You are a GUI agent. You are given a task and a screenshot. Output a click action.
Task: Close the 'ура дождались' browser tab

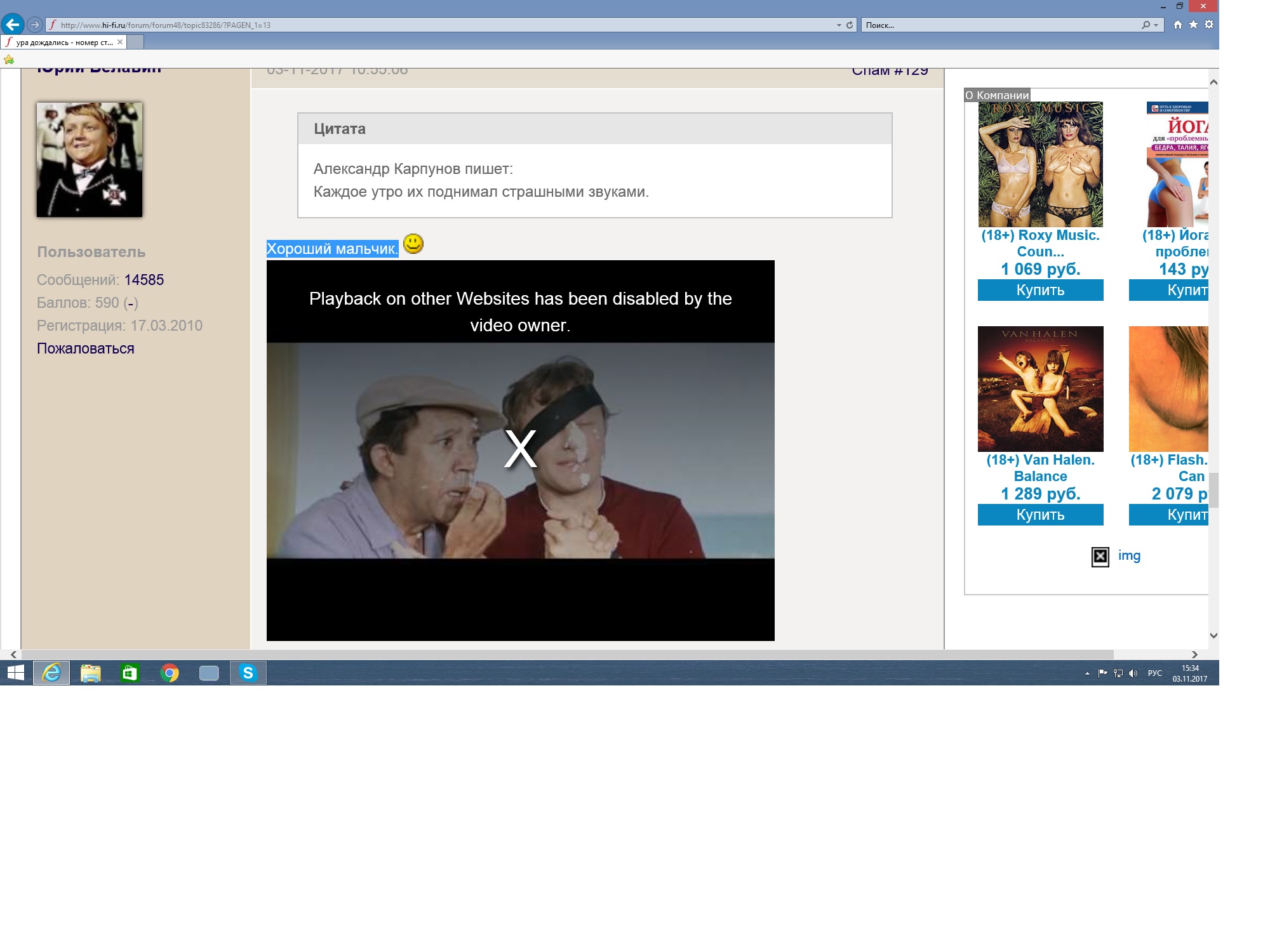tap(120, 42)
